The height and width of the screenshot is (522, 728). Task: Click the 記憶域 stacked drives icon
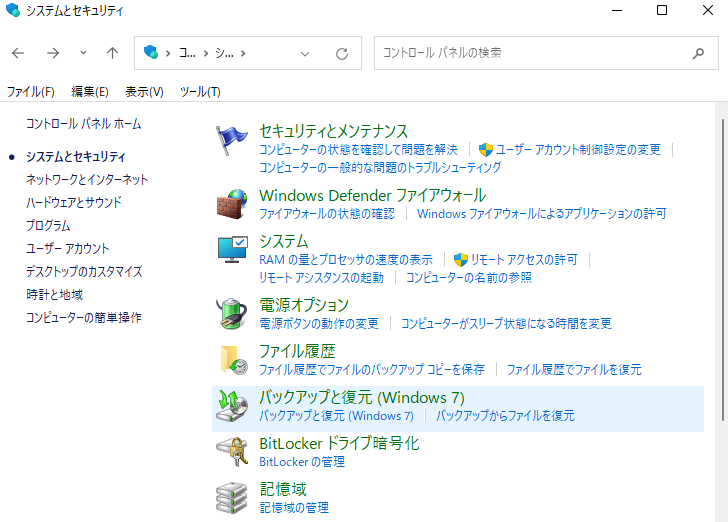click(233, 497)
